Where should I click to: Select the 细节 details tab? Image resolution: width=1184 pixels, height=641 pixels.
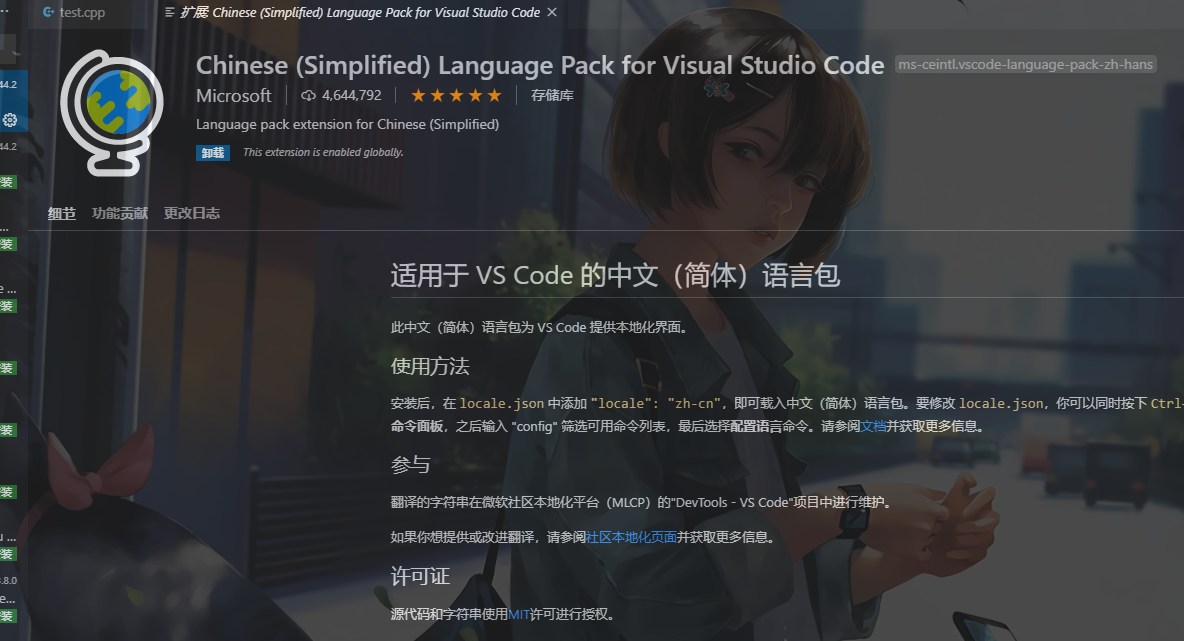(x=61, y=214)
